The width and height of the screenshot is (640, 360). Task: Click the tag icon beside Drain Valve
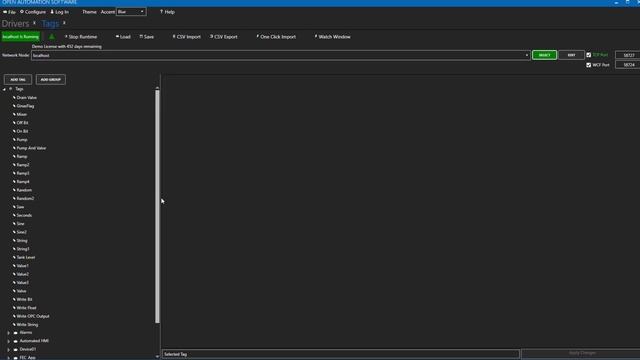(14, 98)
